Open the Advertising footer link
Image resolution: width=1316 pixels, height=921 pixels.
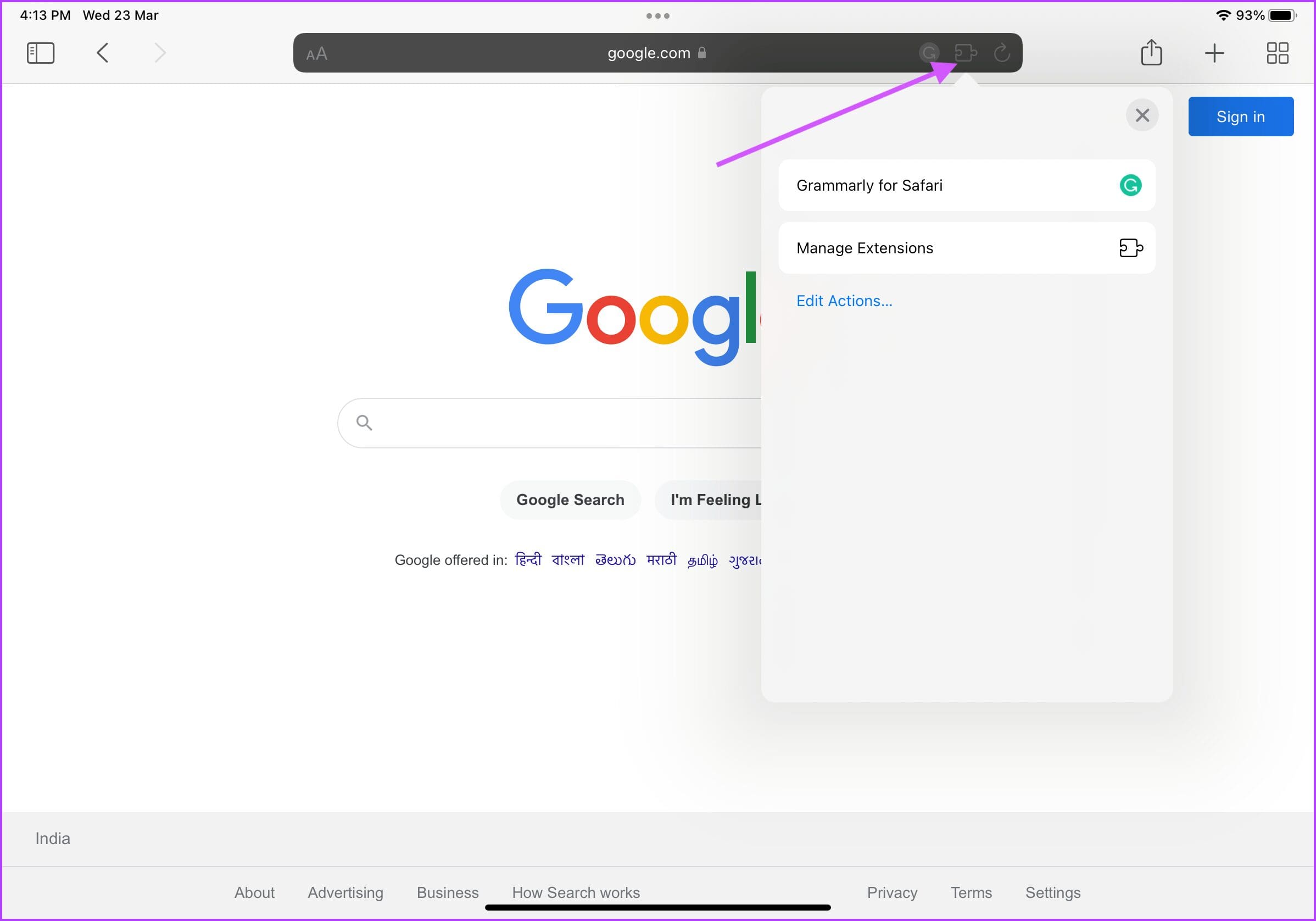pyautogui.click(x=345, y=892)
